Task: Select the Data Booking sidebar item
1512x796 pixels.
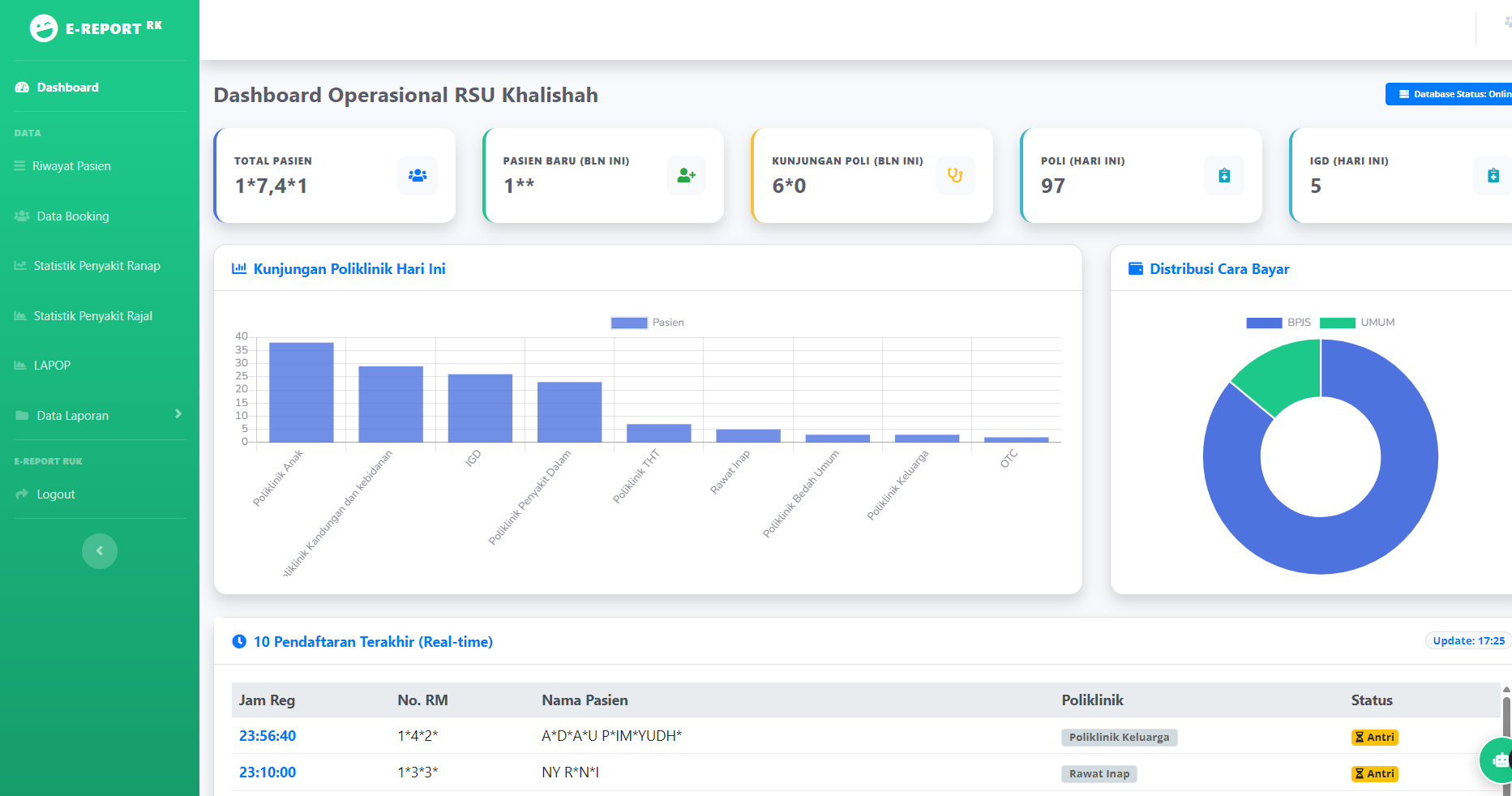Action: pos(72,216)
